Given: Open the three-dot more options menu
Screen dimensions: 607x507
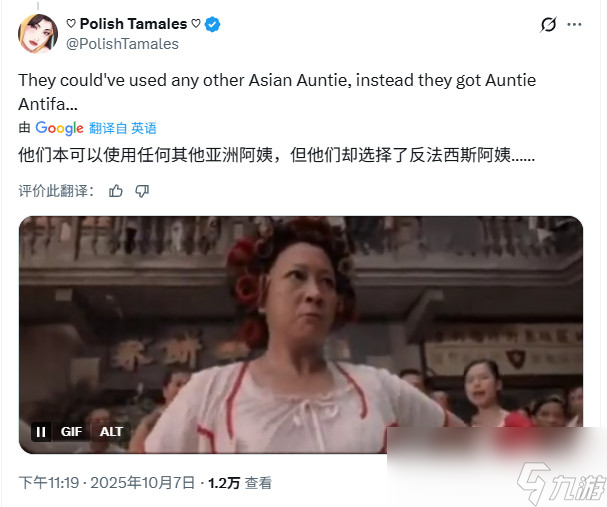Looking at the screenshot, I should [x=574, y=24].
